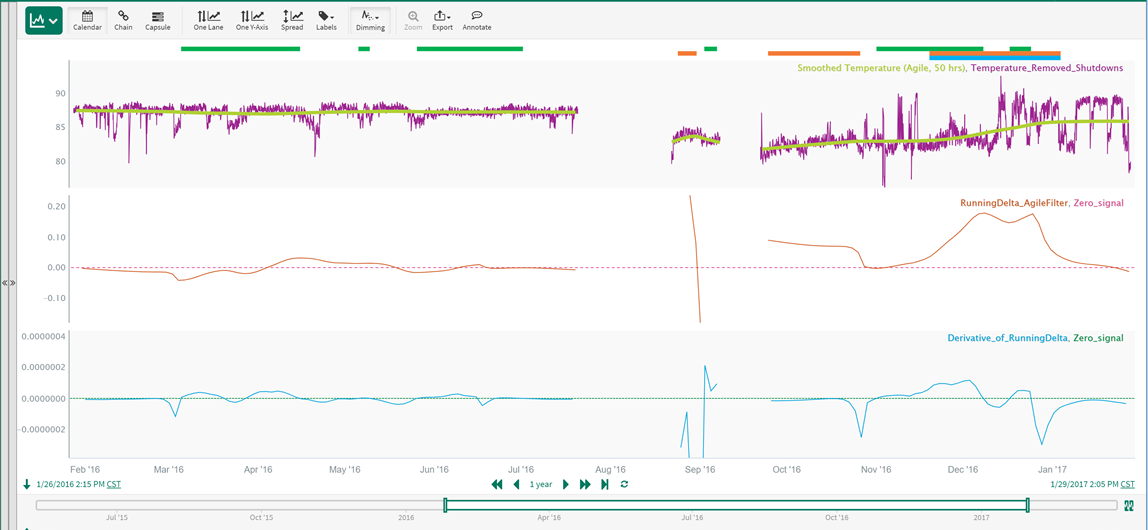Image resolution: width=1148 pixels, height=530 pixels.
Task: Edit the start date 1/26/2016 2:15 PM
Action: click(70, 484)
